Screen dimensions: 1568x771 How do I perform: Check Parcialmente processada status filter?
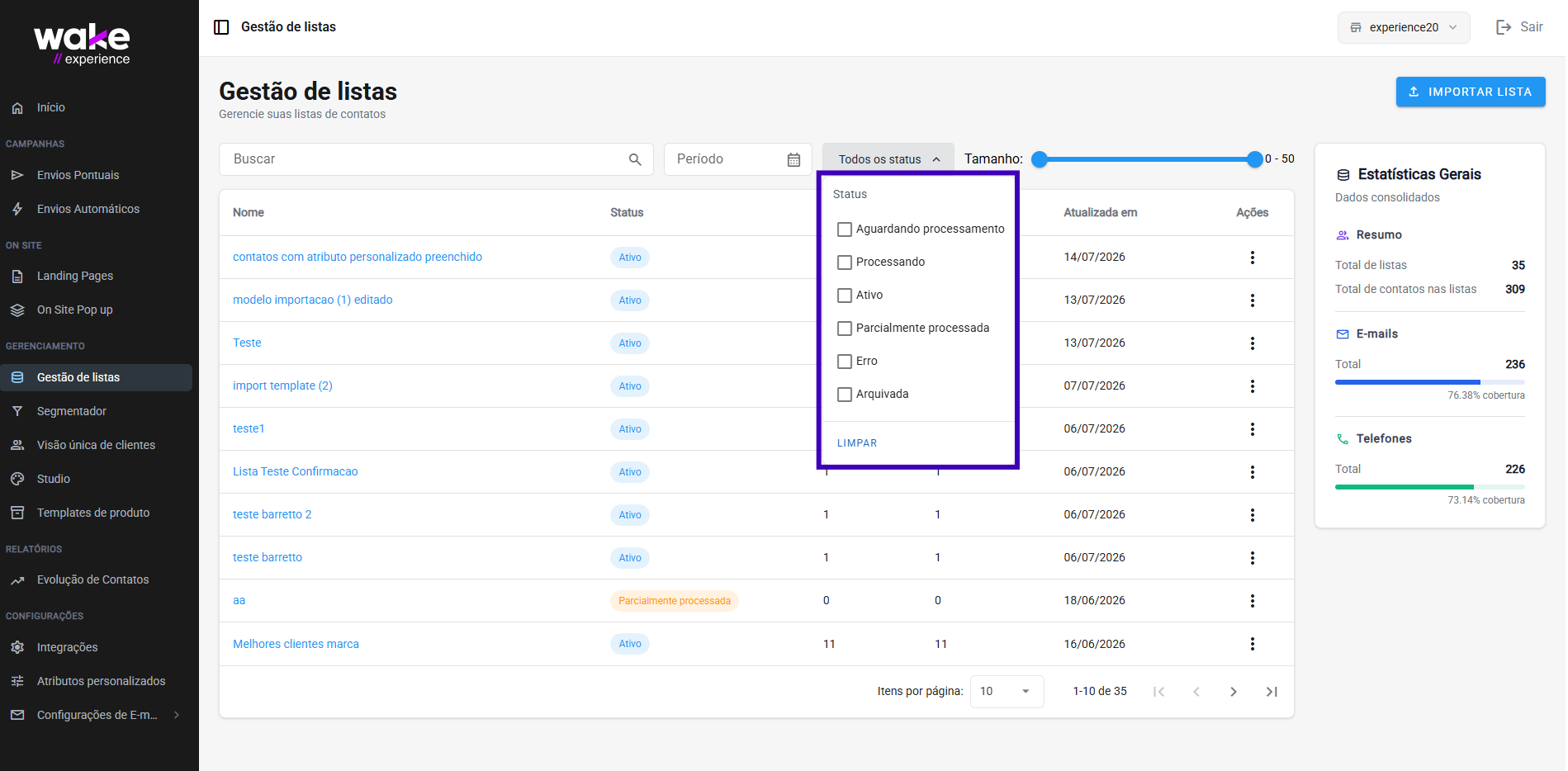[x=845, y=329]
